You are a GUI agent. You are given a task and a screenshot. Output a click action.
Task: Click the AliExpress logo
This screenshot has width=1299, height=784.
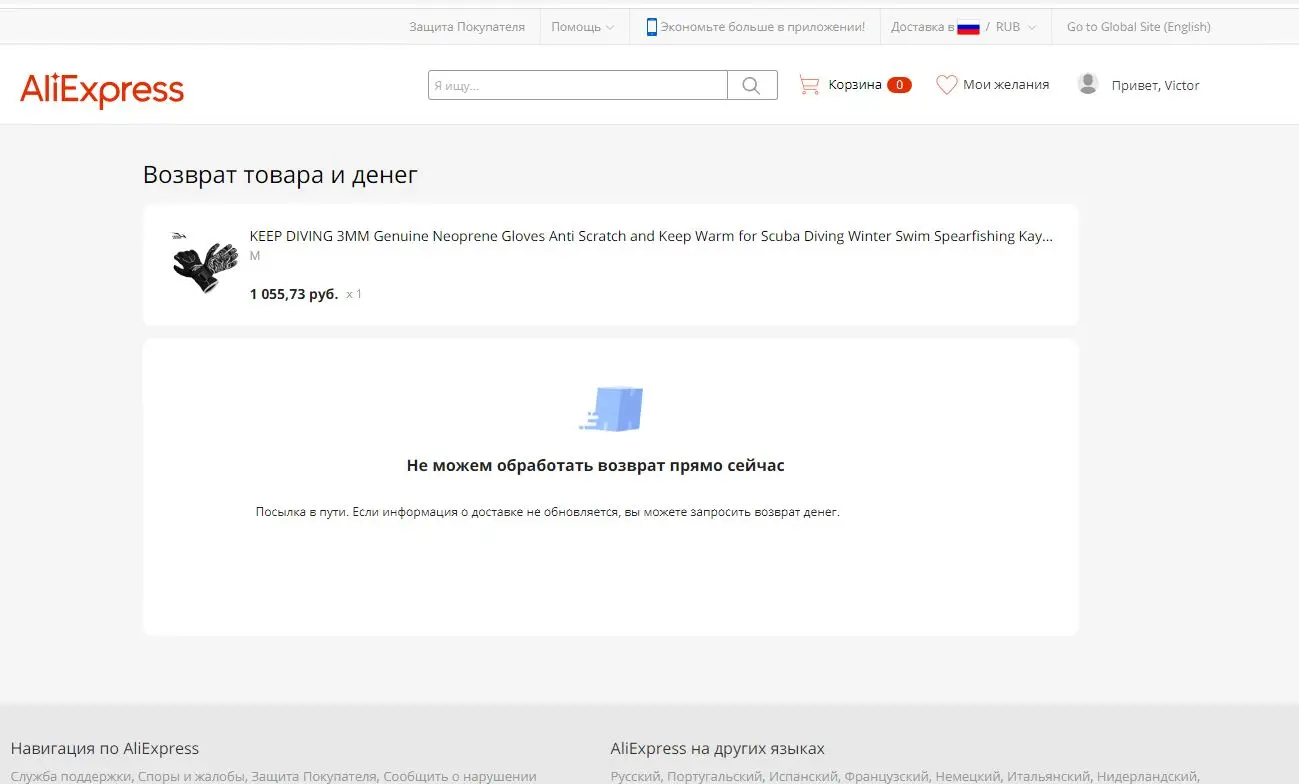coord(102,90)
